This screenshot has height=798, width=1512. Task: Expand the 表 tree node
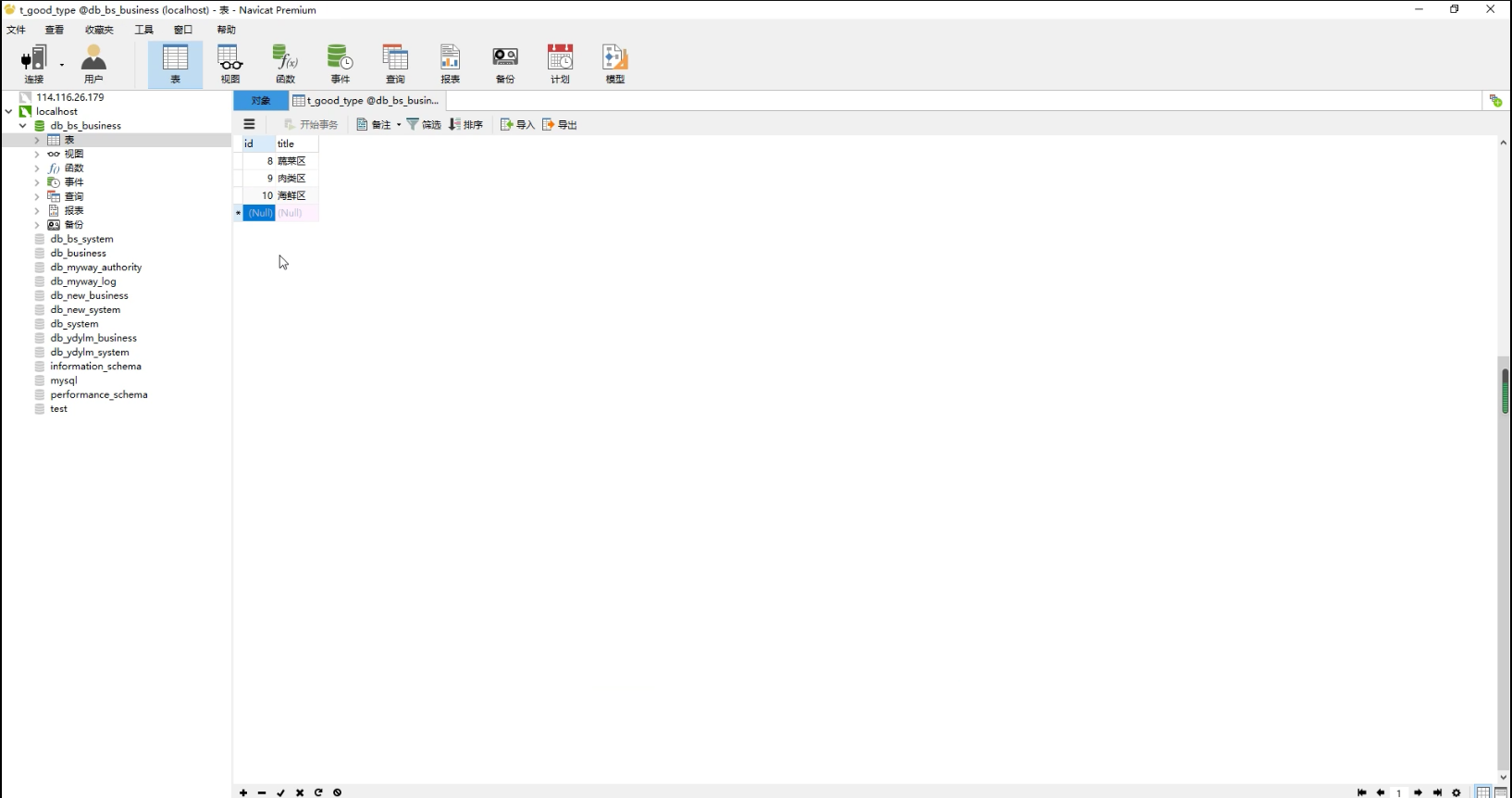[37, 140]
